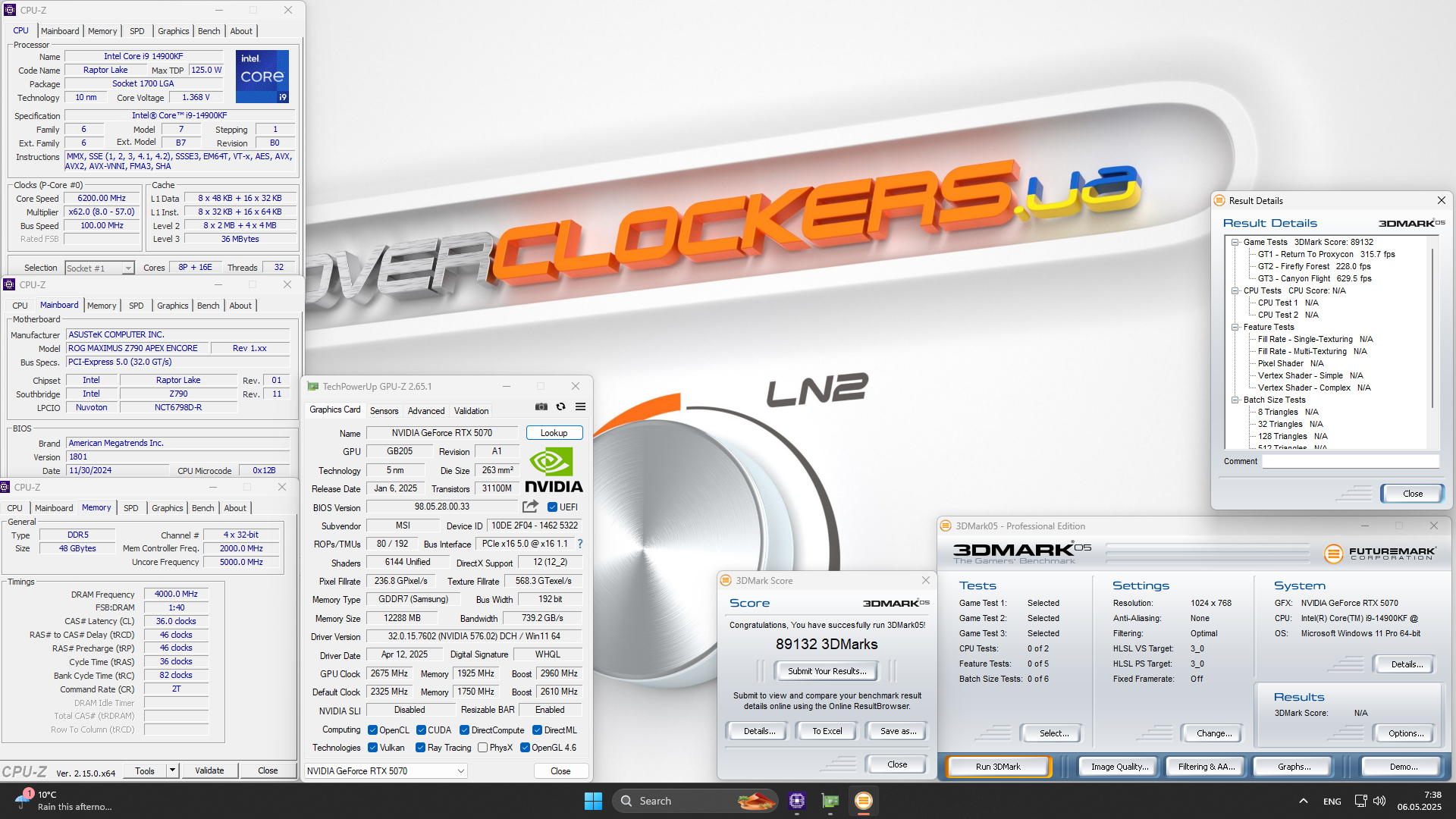
Task: Toggle the CUDA checkbox
Action: coord(421,730)
